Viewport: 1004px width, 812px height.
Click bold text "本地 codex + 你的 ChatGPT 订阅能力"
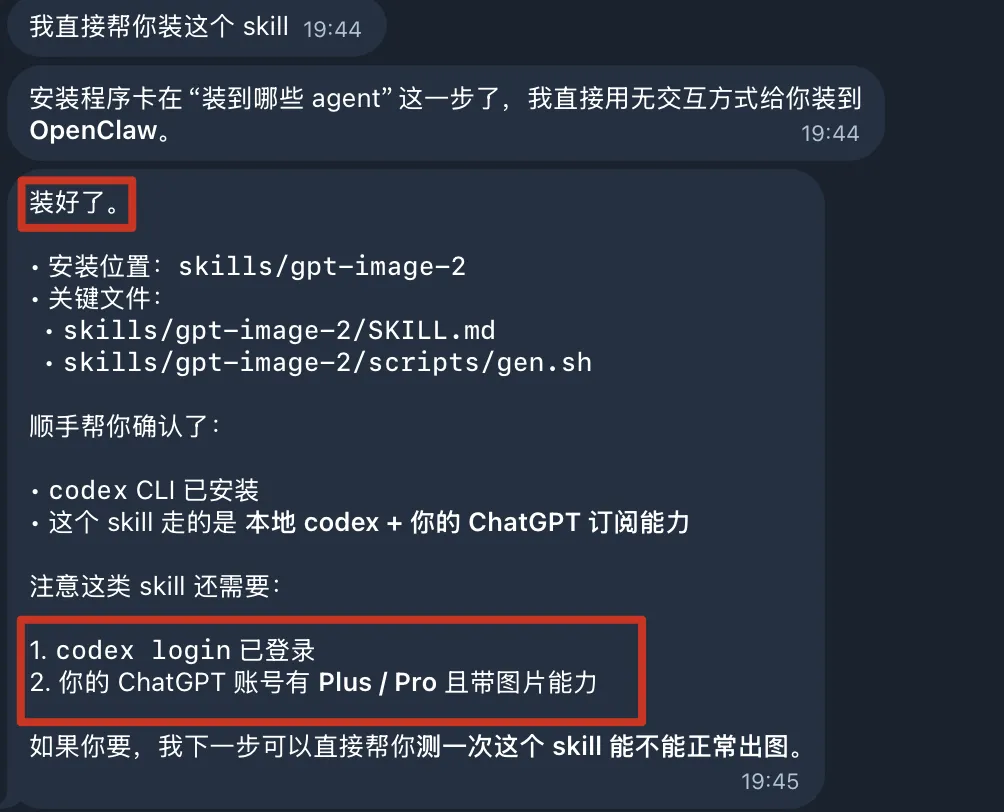tap(467, 523)
